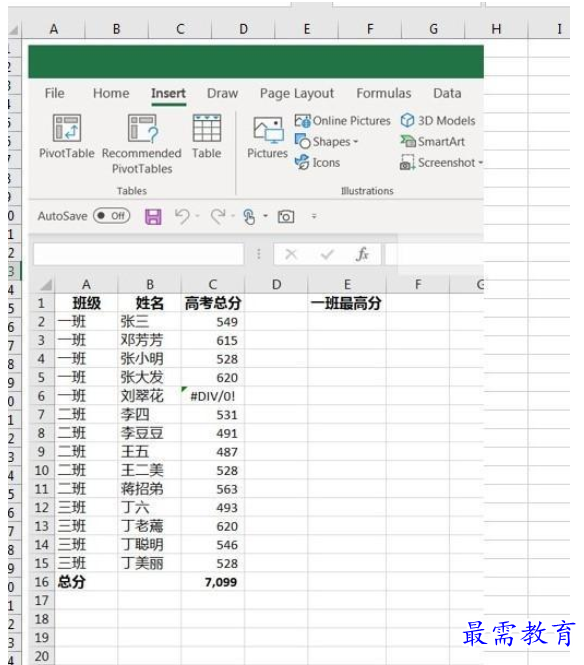
Task: Undo the last action
Action: [182, 216]
